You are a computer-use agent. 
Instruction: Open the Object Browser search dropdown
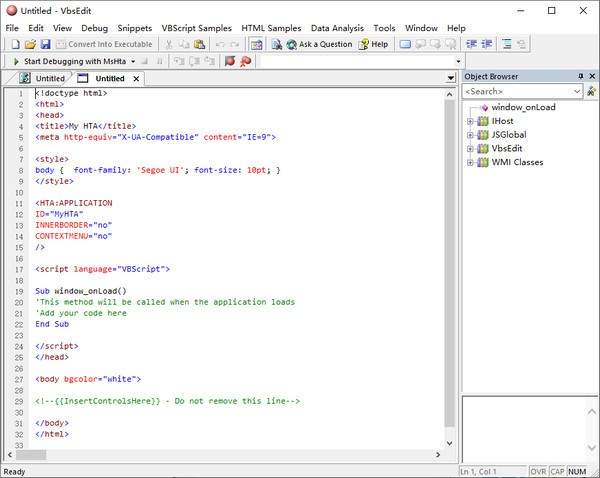(577, 91)
